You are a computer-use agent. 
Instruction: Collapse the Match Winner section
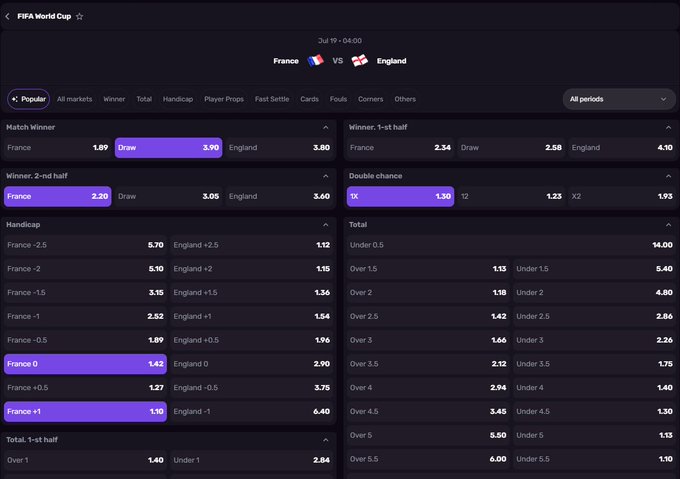(326, 127)
